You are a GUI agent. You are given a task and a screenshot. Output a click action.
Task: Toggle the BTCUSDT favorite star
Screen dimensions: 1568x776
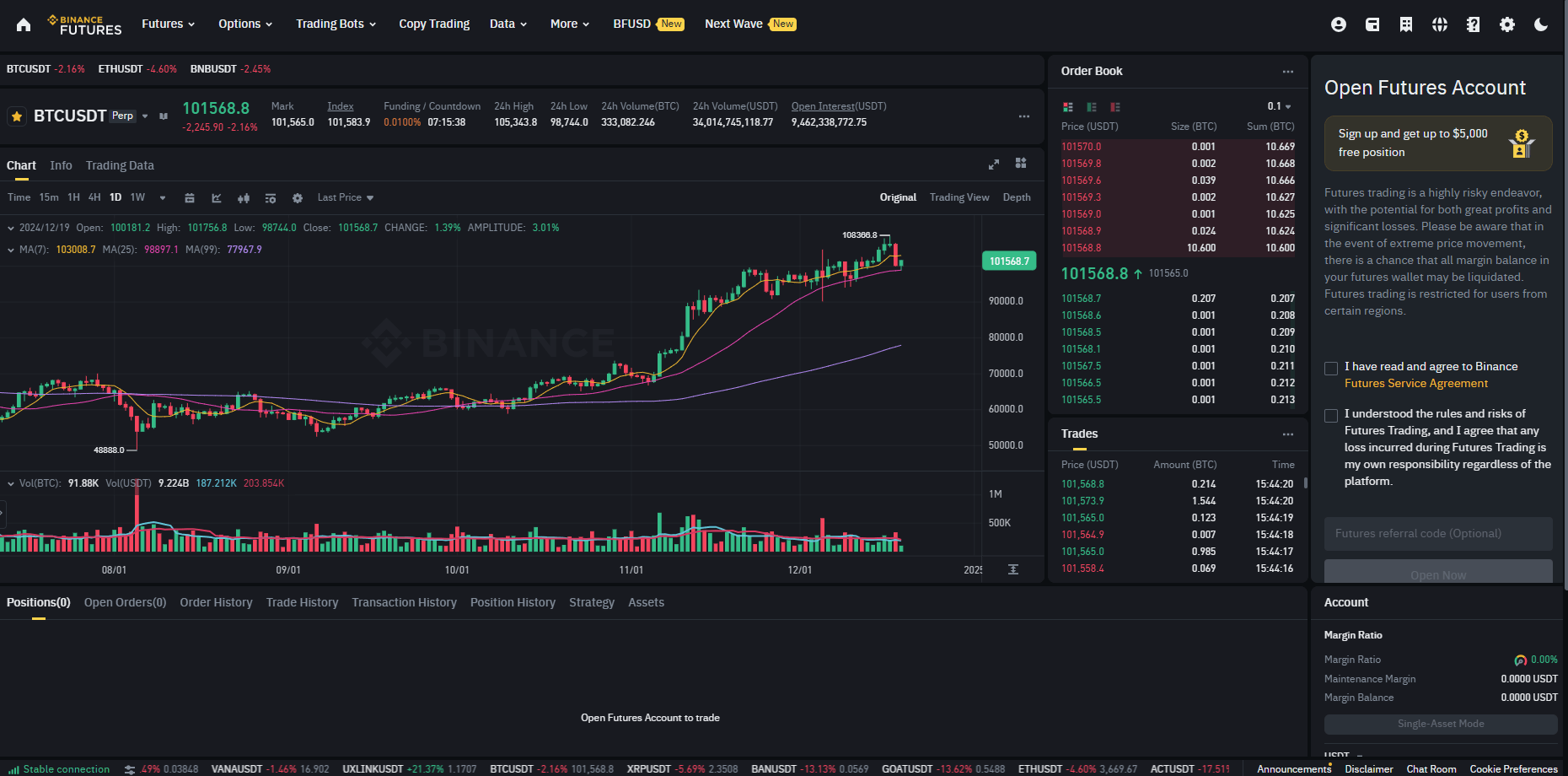17,116
